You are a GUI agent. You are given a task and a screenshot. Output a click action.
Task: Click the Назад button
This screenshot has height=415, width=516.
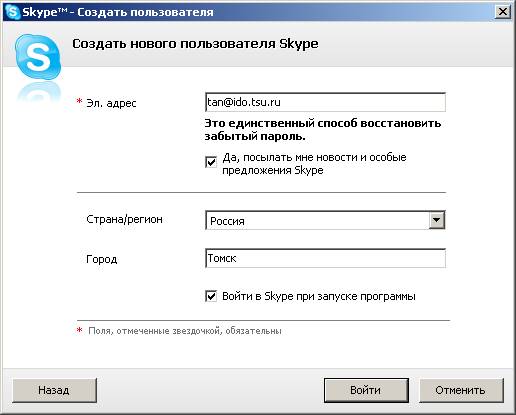(54, 390)
